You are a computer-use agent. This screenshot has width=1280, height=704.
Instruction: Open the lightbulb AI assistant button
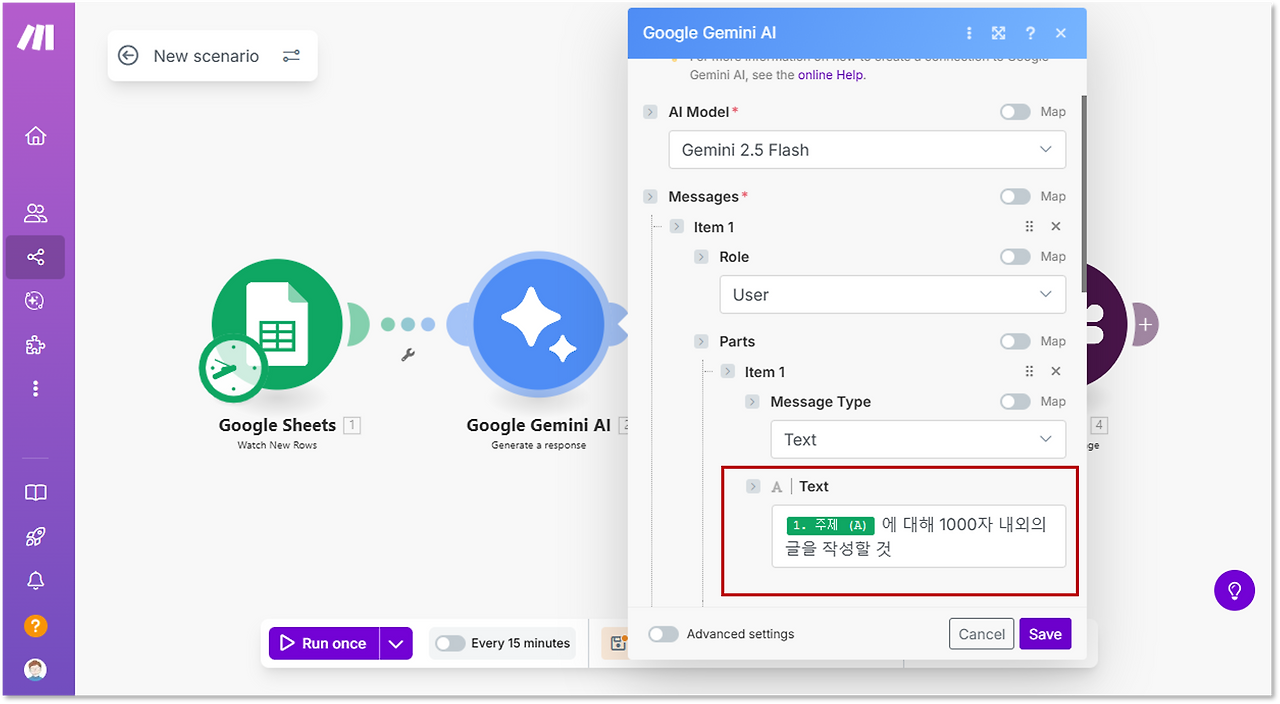point(1234,590)
